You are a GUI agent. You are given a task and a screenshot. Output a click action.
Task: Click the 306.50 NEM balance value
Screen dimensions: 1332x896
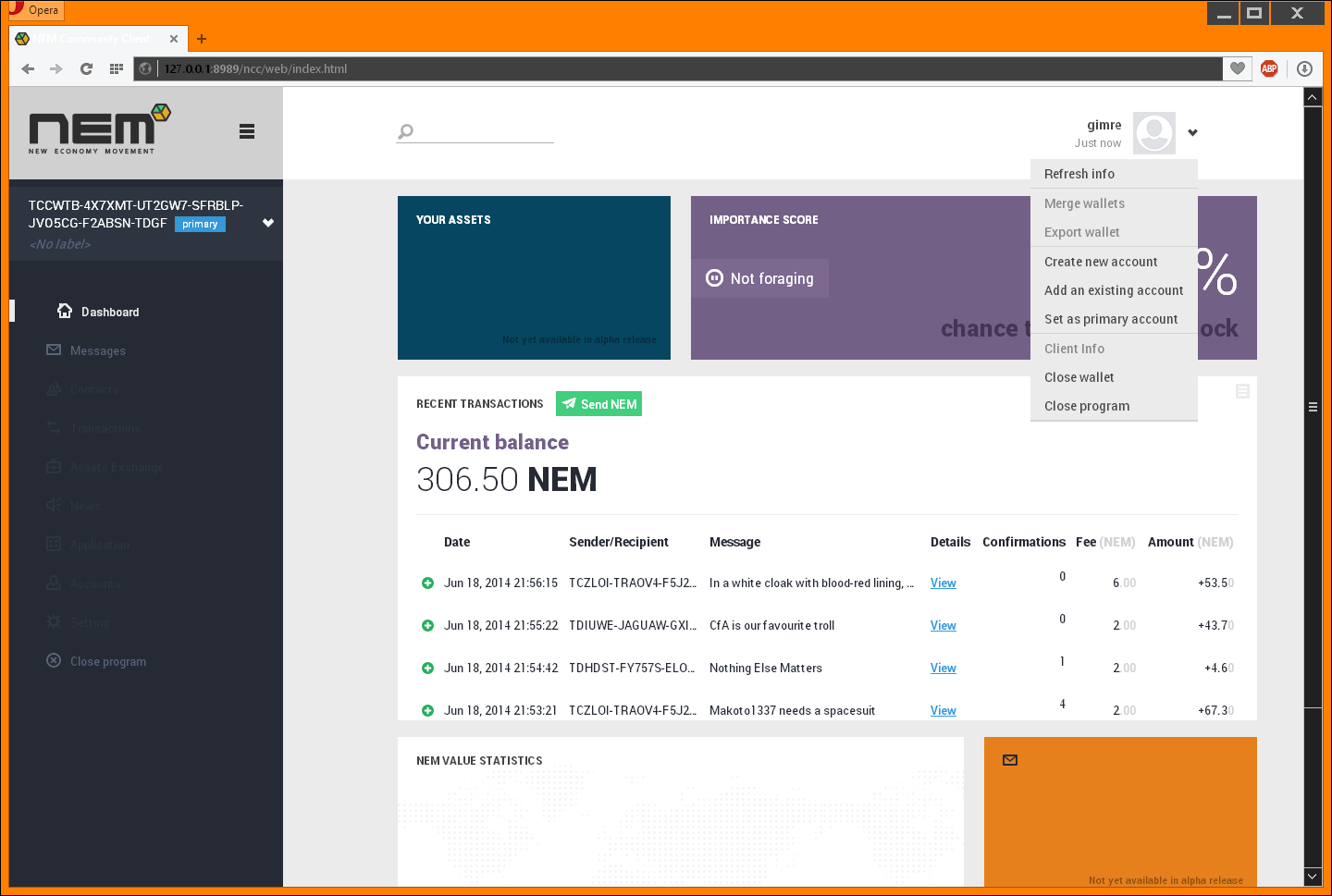tap(507, 479)
